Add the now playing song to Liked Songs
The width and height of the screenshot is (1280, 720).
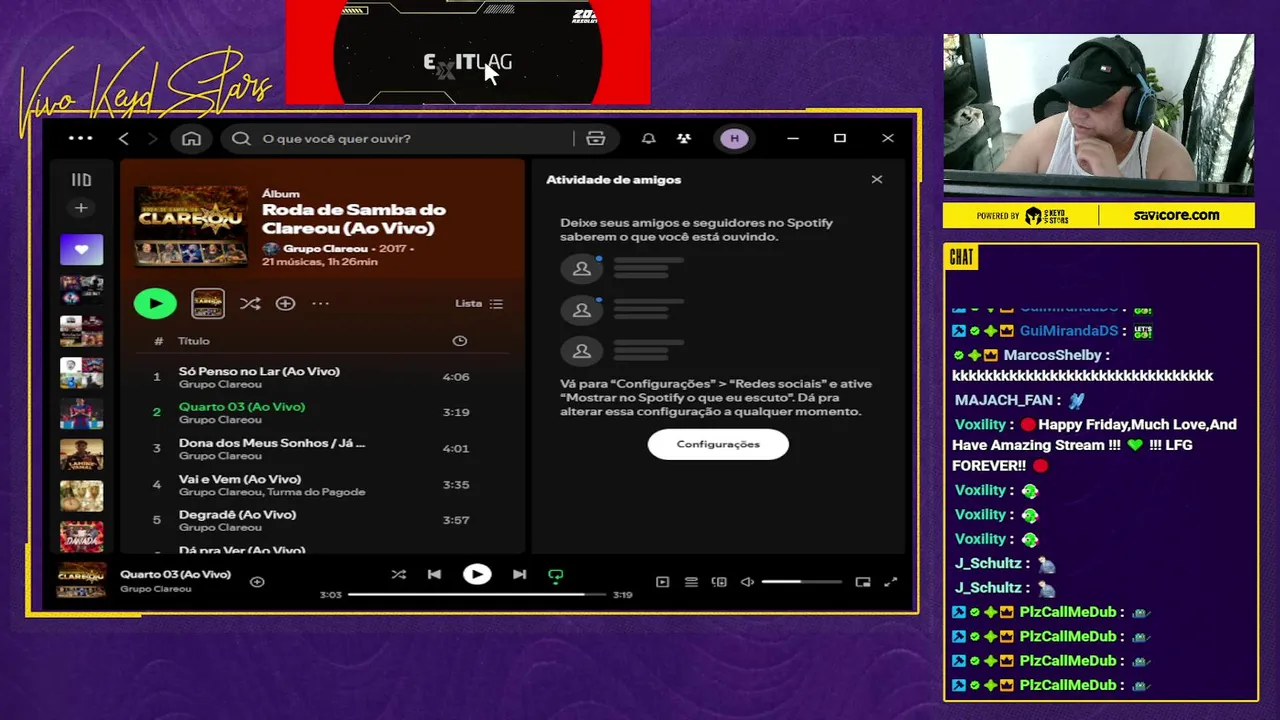point(257,582)
